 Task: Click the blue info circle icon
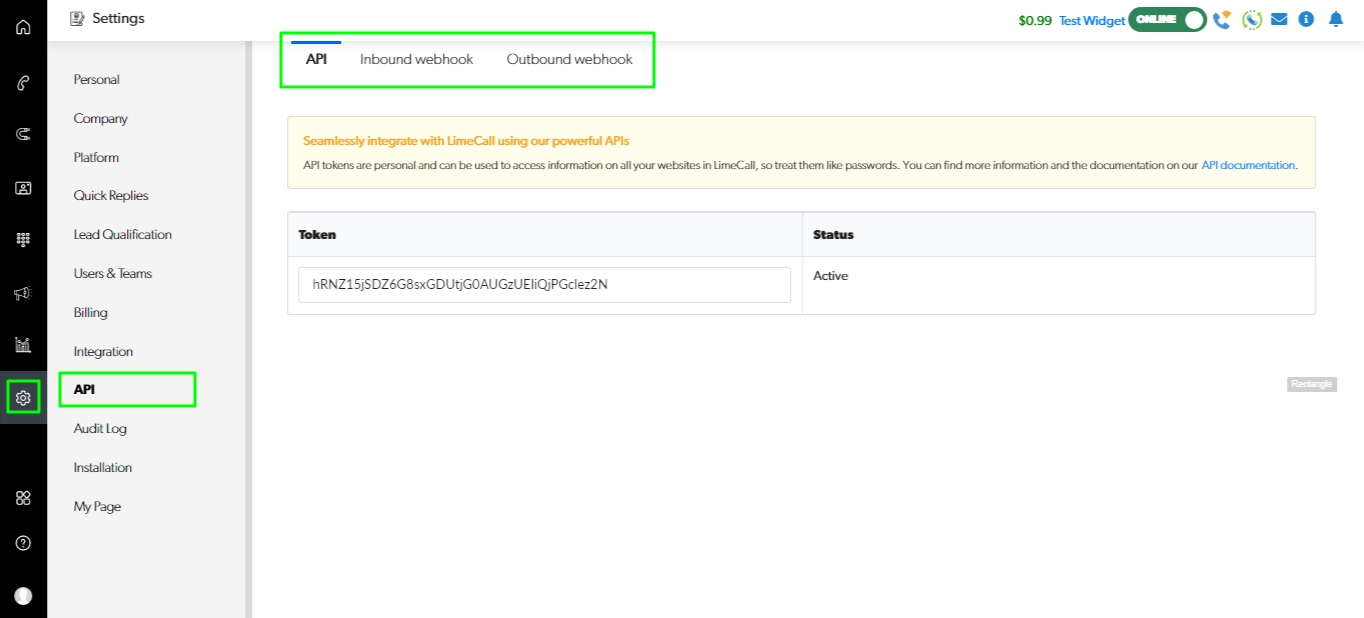[1306, 19]
